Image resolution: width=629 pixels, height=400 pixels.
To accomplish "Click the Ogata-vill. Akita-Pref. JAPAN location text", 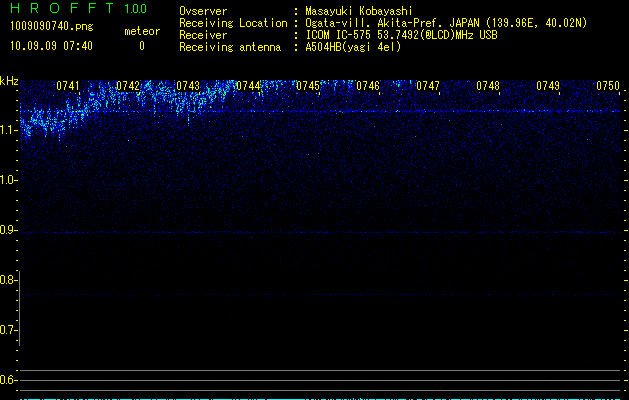I will (x=446, y=23).
